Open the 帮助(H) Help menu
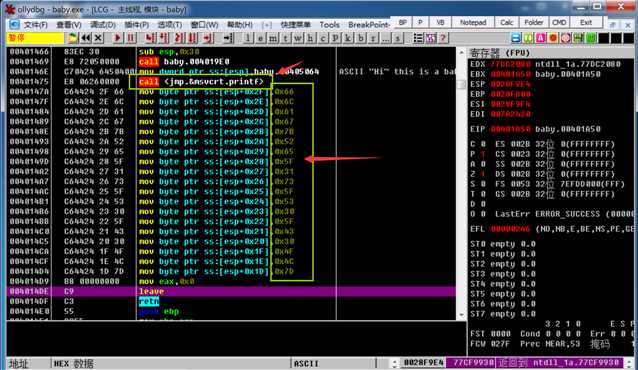The height and width of the screenshot is (370, 638). pos(240,25)
